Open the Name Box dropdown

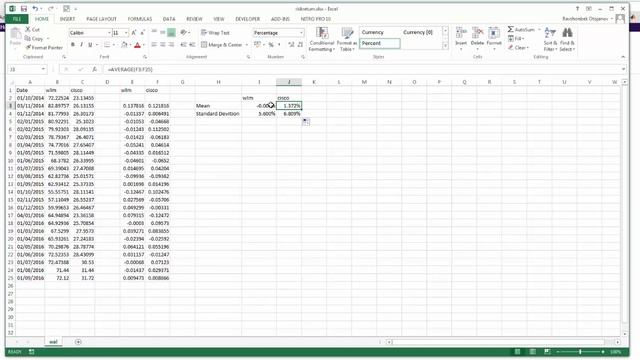coord(43,69)
